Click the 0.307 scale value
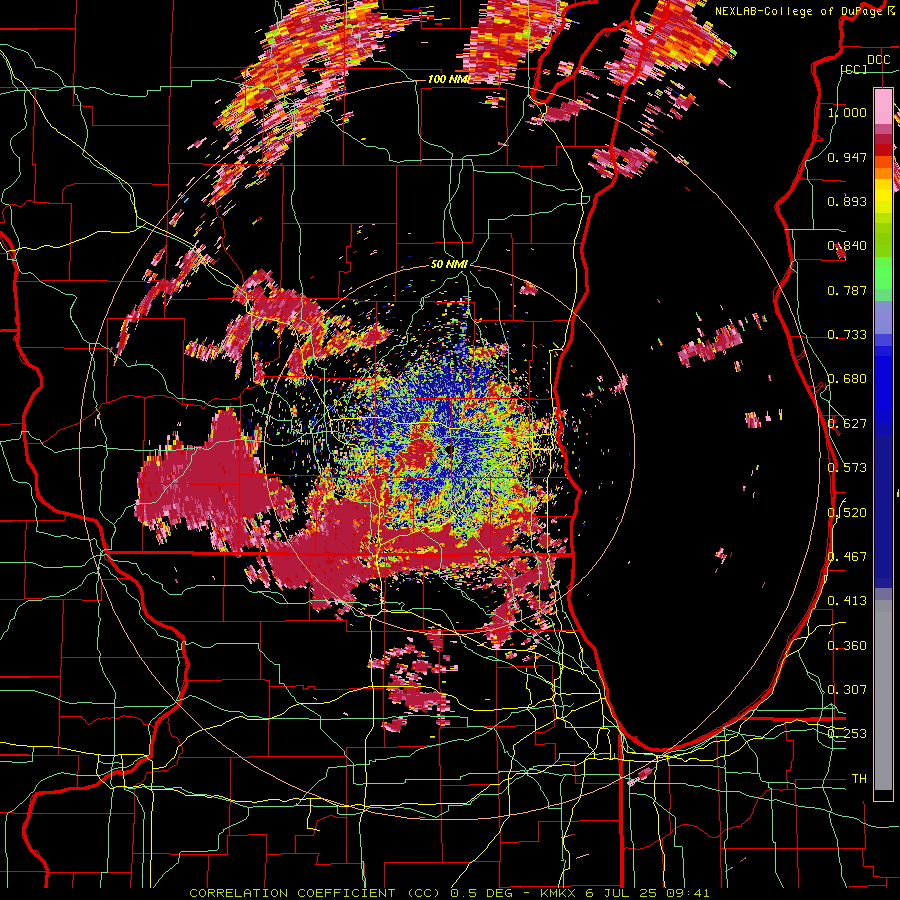The image size is (900, 900). click(x=847, y=690)
